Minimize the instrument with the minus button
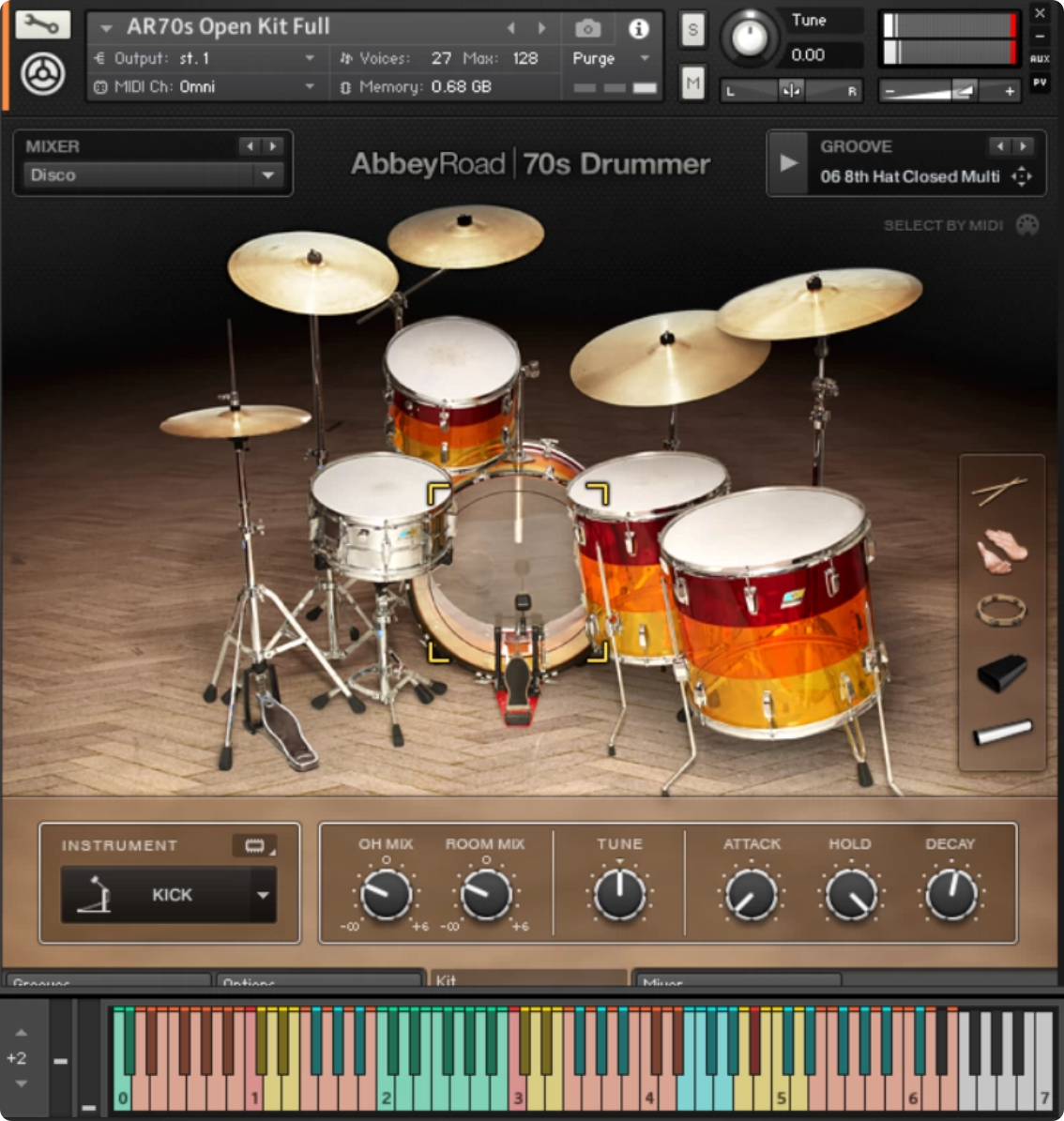This screenshot has width=1064, height=1121. [x=1040, y=36]
